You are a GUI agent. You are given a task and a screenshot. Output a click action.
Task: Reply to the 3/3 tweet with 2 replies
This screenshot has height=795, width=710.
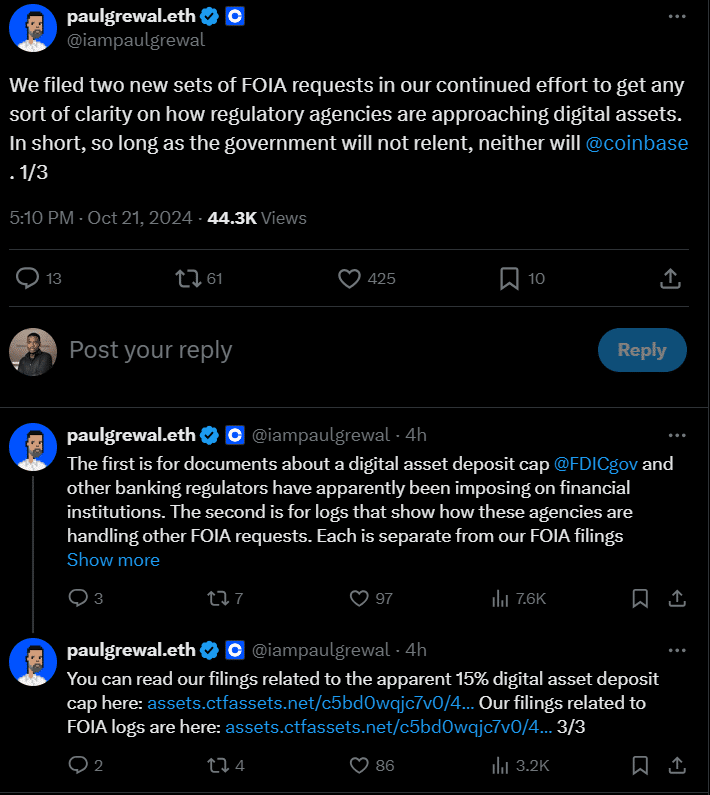pyautogui.click(x=78, y=766)
